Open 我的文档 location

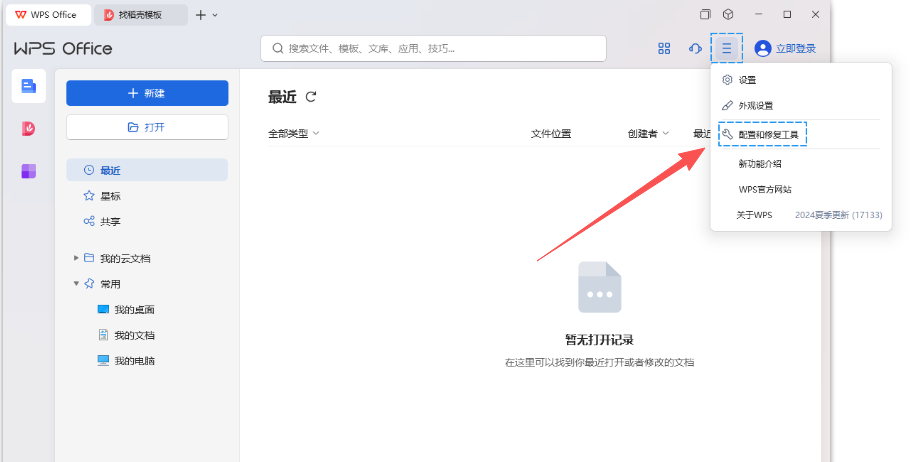(x=134, y=335)
